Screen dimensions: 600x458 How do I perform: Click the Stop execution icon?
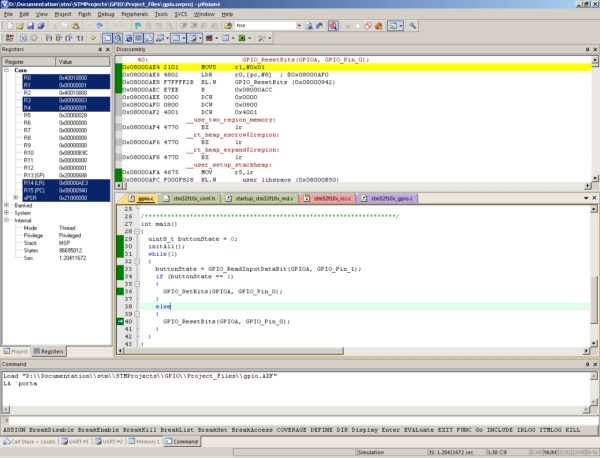pyautogui.click(x=34, y=38)
